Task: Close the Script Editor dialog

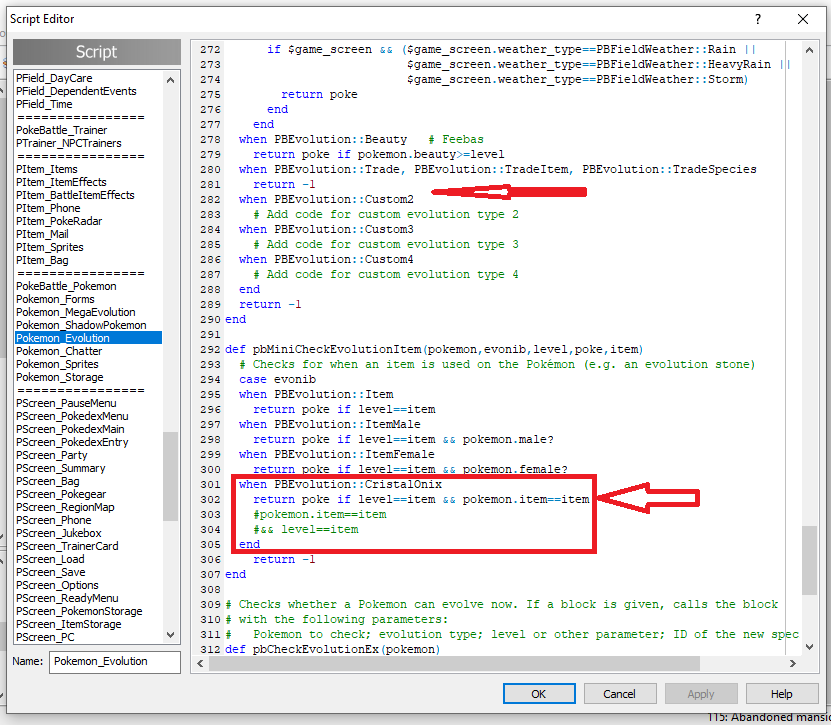Action: pyautogui.click(x=803, y=19)
